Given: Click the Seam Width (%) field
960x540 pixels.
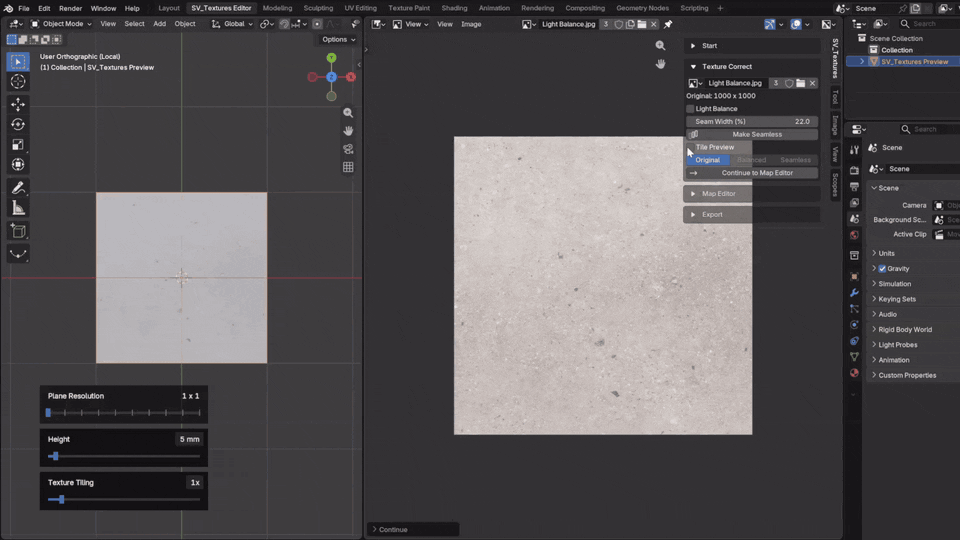Looking at the screenshot, I should [x=752, y=122].
